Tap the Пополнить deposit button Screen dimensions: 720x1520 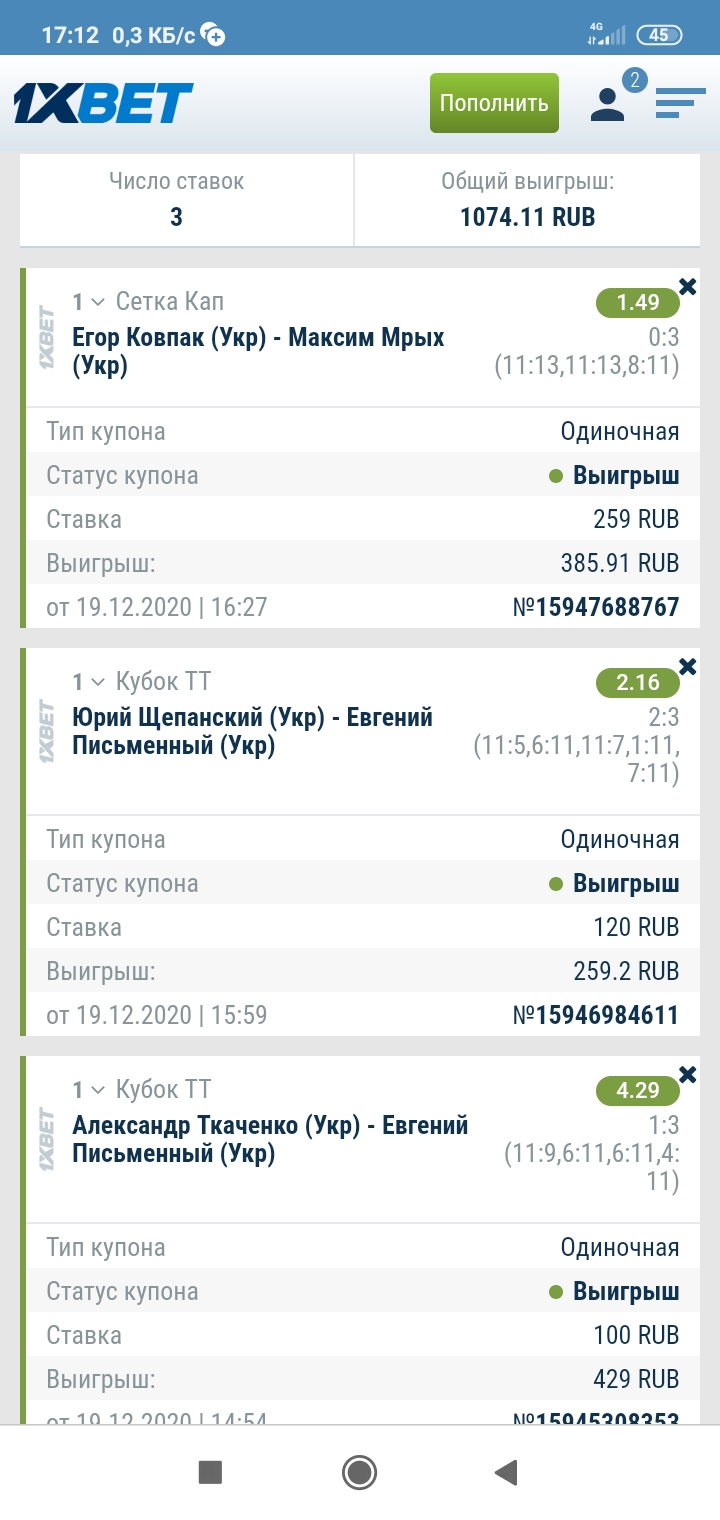coord(494,103)
